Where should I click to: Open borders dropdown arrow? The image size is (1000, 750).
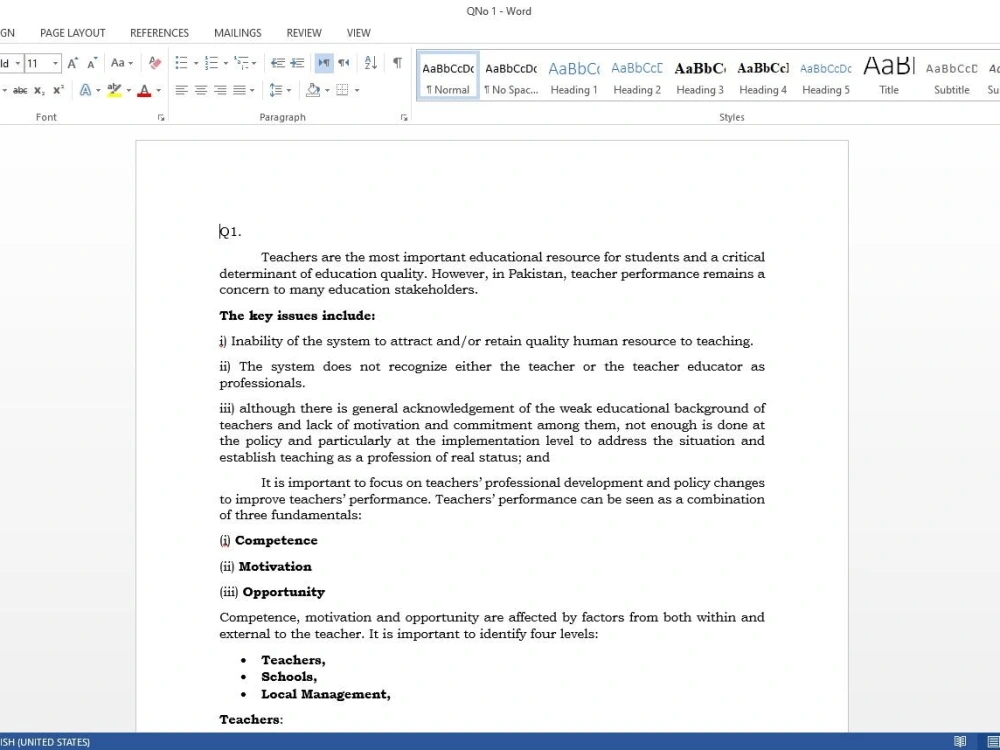(x=357, y=91)
